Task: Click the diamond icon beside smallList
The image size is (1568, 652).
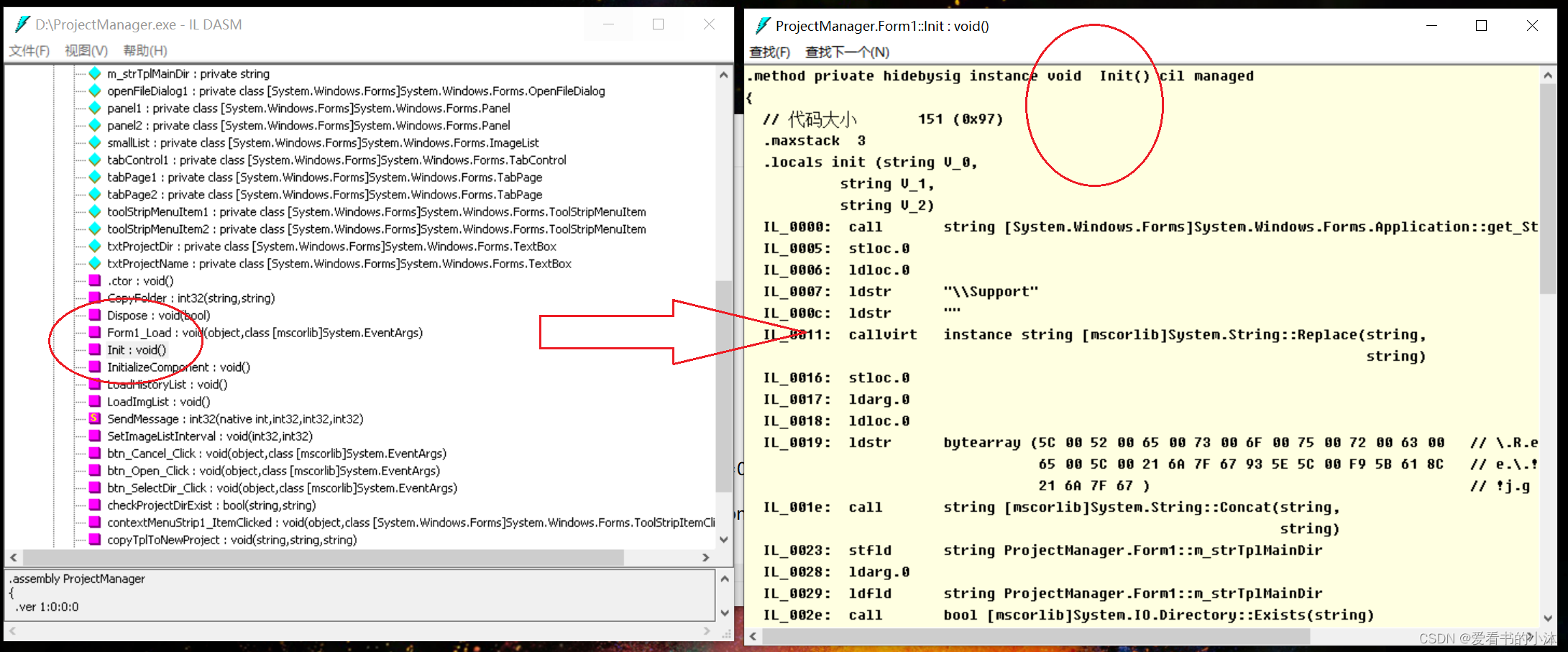Action: click(95, 142)
